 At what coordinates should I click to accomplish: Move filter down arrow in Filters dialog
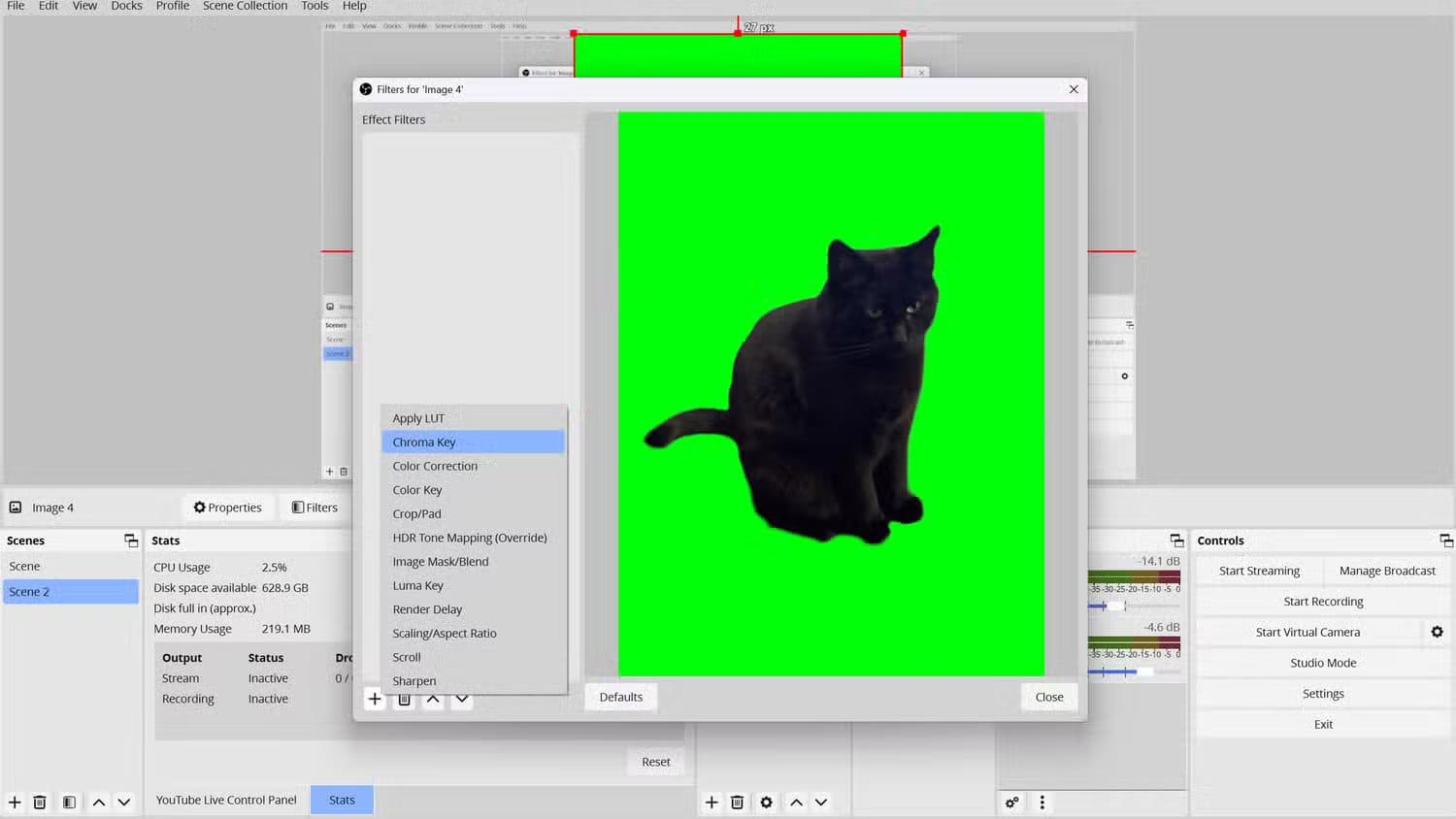[462, 699]
